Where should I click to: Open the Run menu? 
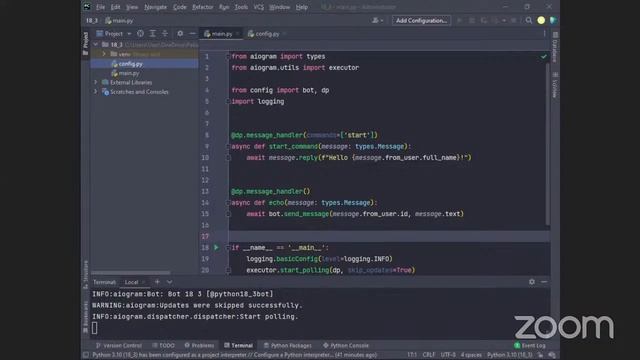[224, 7]
